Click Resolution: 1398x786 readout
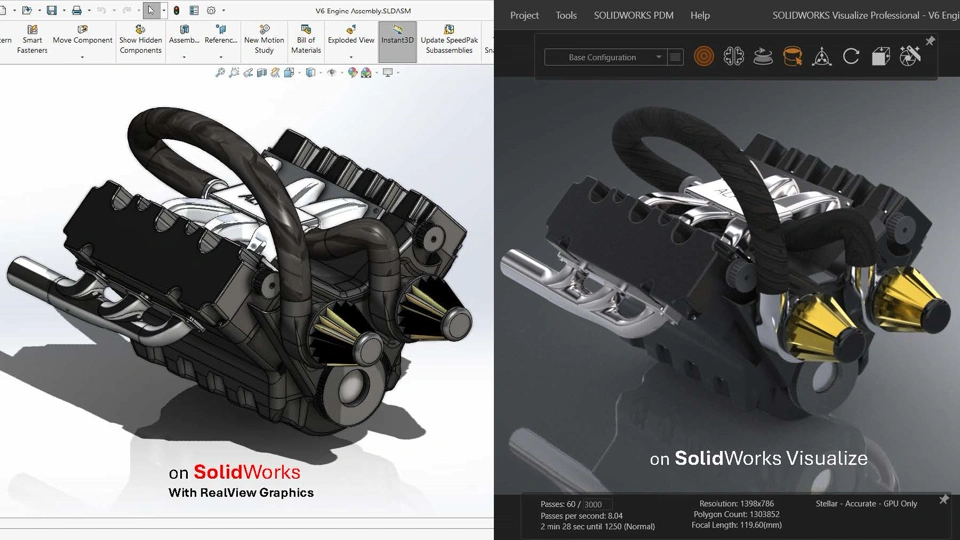Screen dimensions: 960x540 (737, 503)
